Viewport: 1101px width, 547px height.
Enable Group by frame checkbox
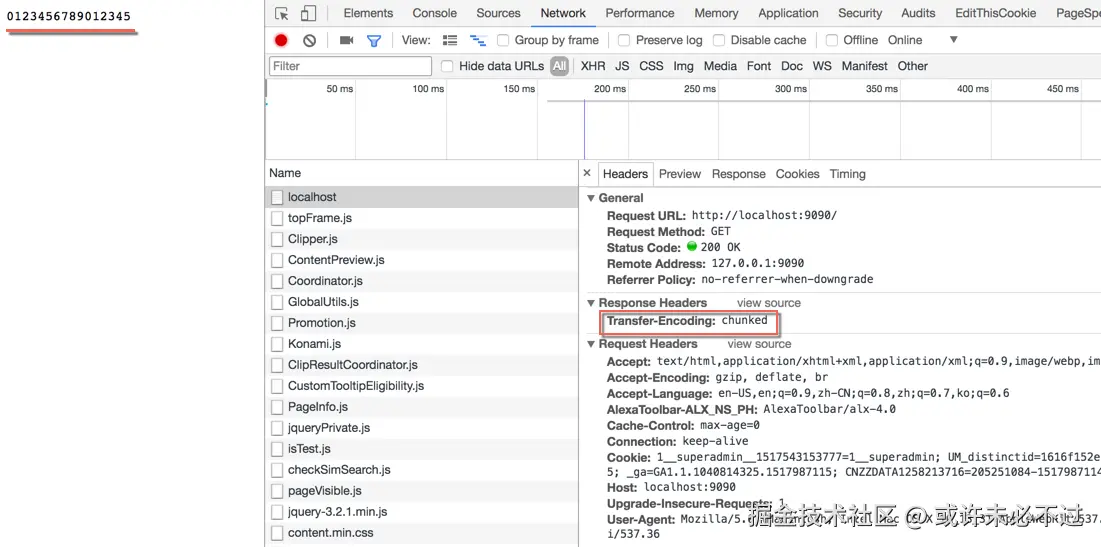click(x=503, y=40)
